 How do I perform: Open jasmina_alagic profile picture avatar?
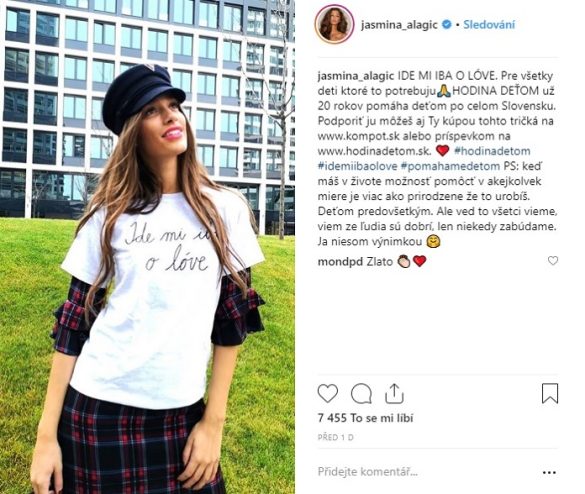[334, 25]
